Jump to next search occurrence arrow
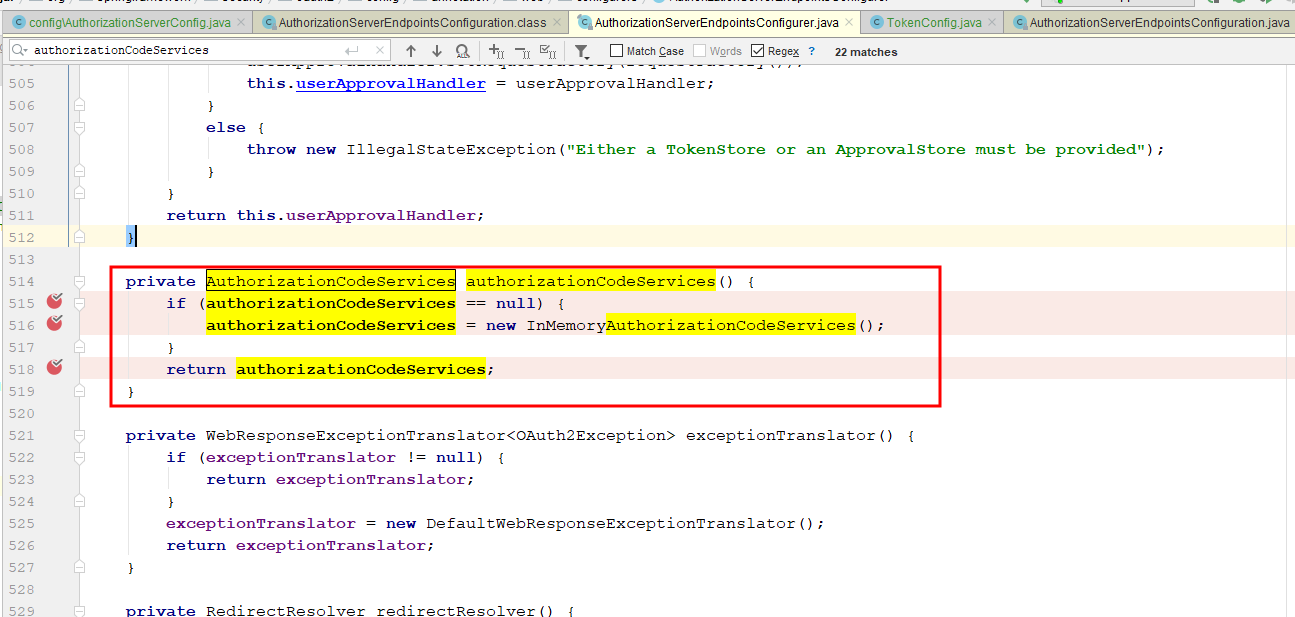Viewport: 1295px width, 617px height. tap(437, 51)
